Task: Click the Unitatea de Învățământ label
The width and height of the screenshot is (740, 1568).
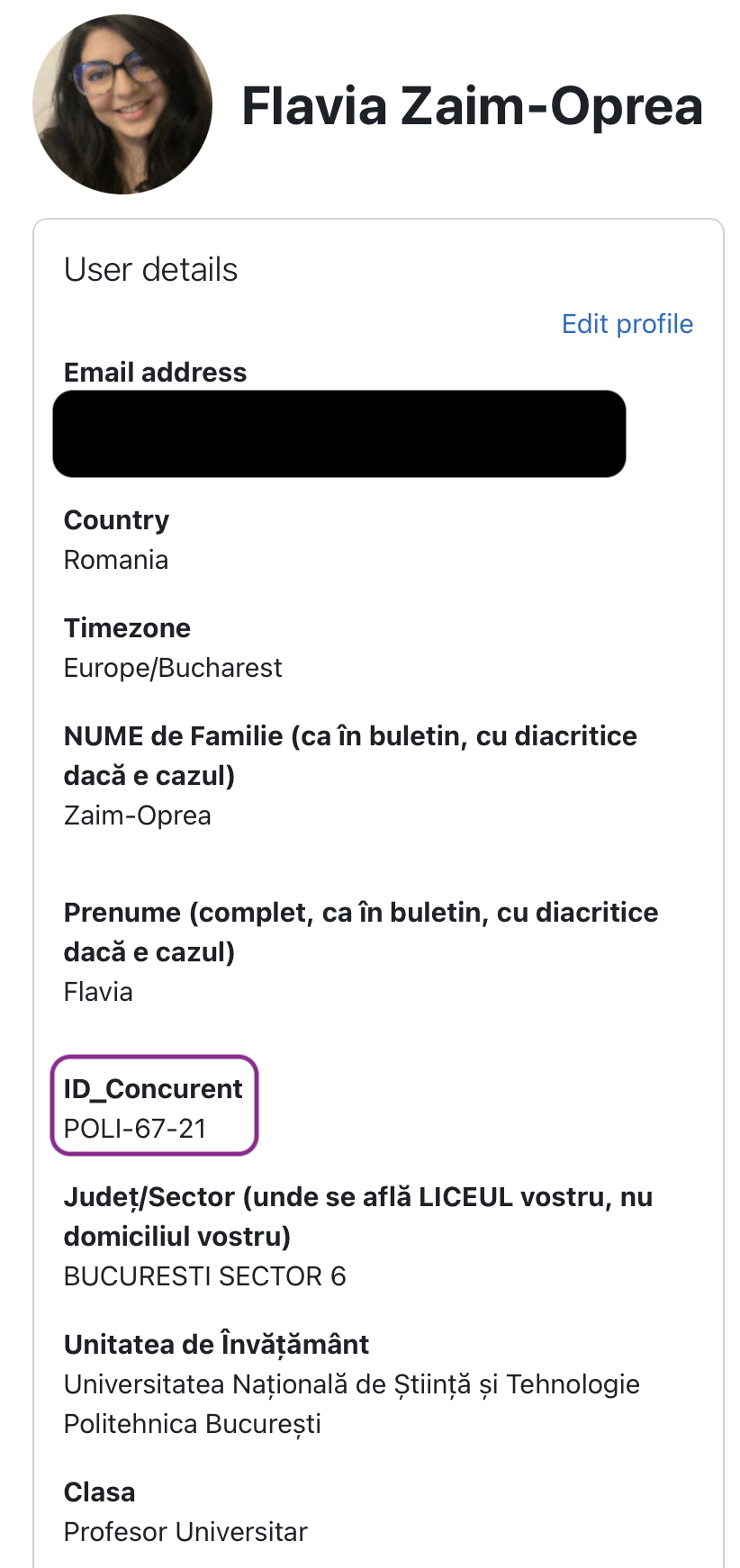Action: click(216, 1345)
